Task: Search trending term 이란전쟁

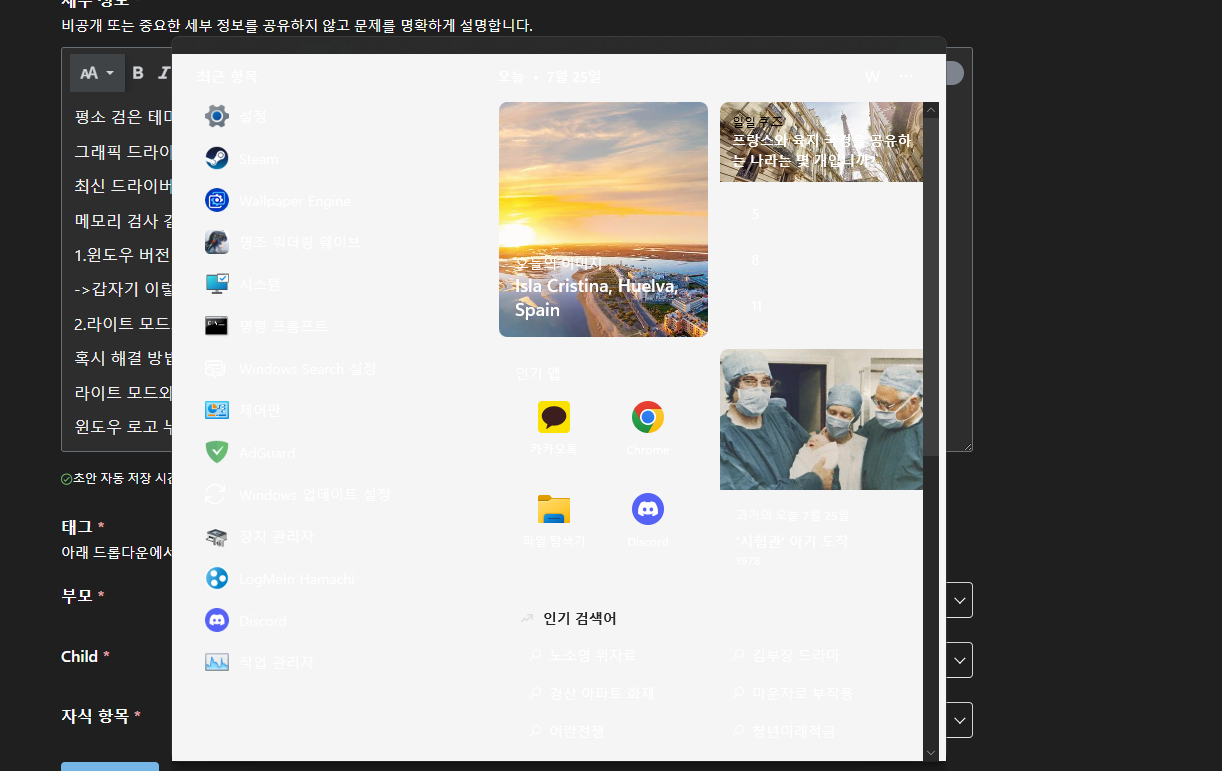Action: pos(567,732)
